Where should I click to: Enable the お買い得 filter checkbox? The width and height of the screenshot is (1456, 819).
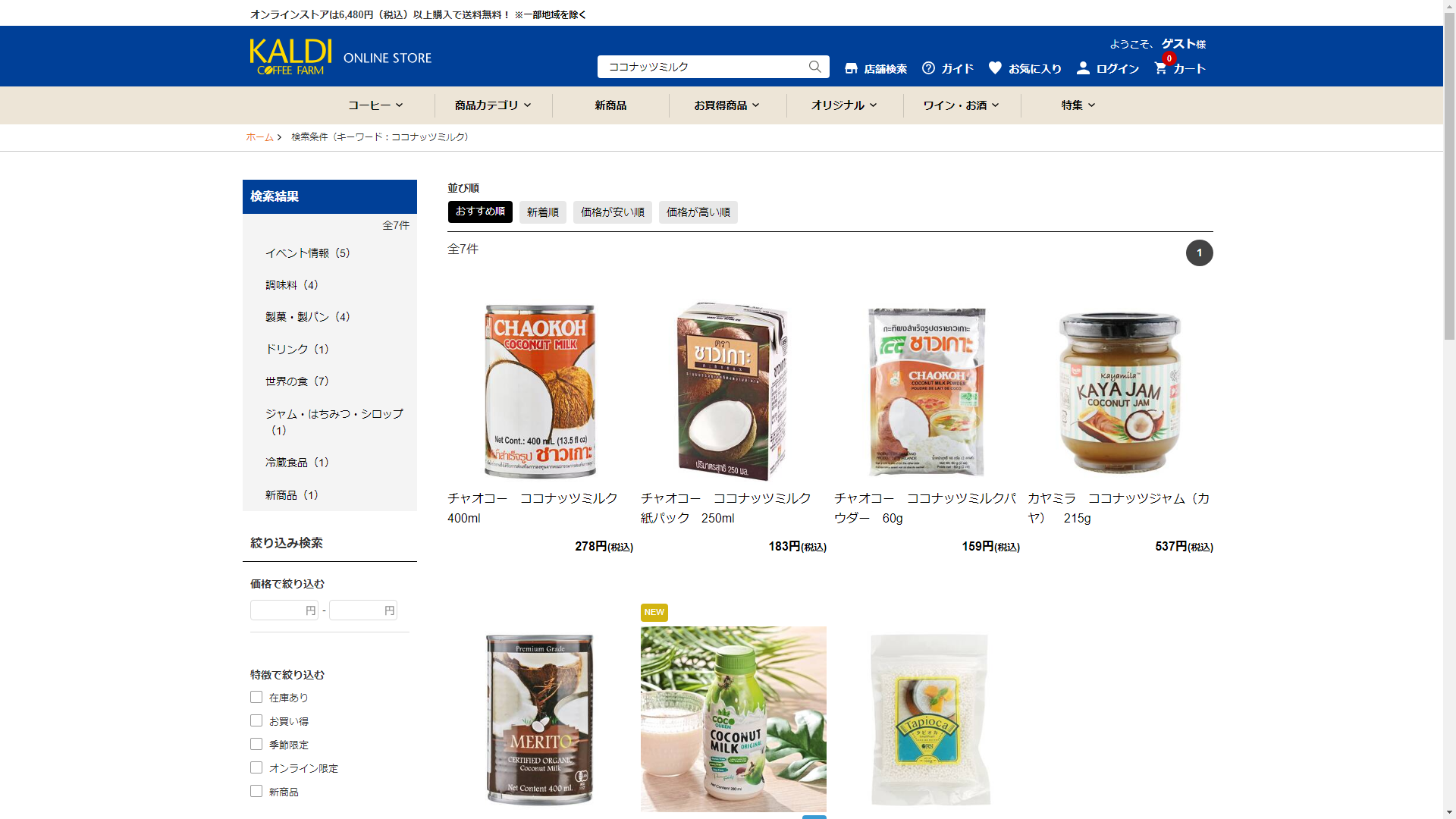tap(256, 720)
